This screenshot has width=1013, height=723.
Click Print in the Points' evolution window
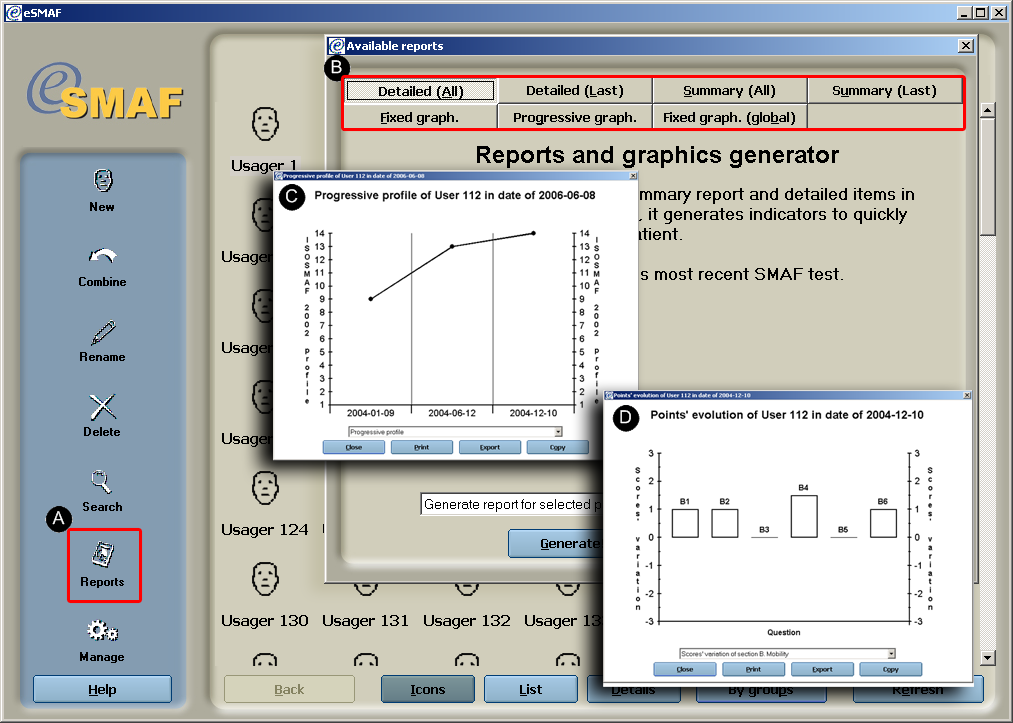coord(753,669)
